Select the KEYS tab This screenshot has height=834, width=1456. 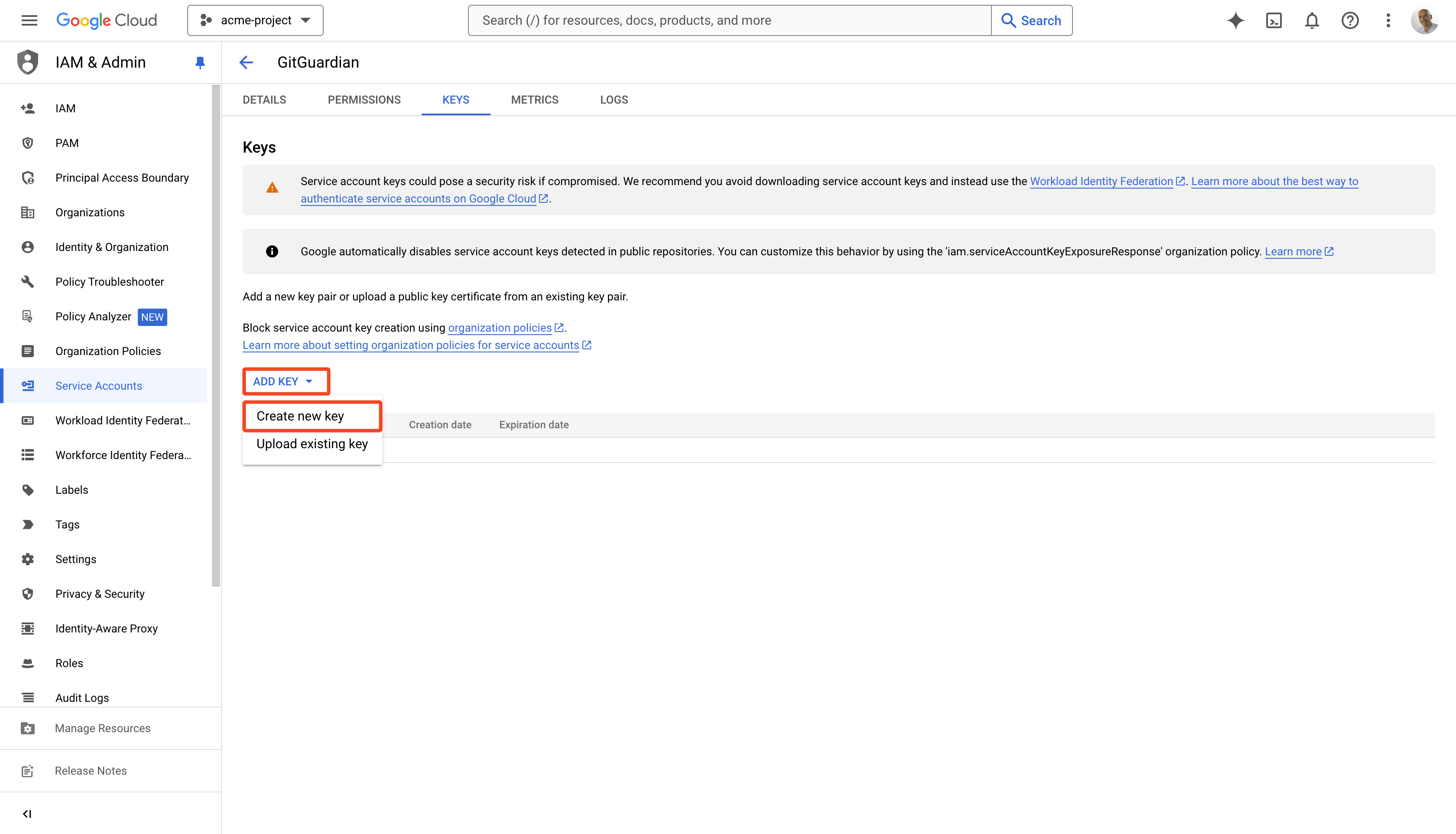click(x=456, y=100)
